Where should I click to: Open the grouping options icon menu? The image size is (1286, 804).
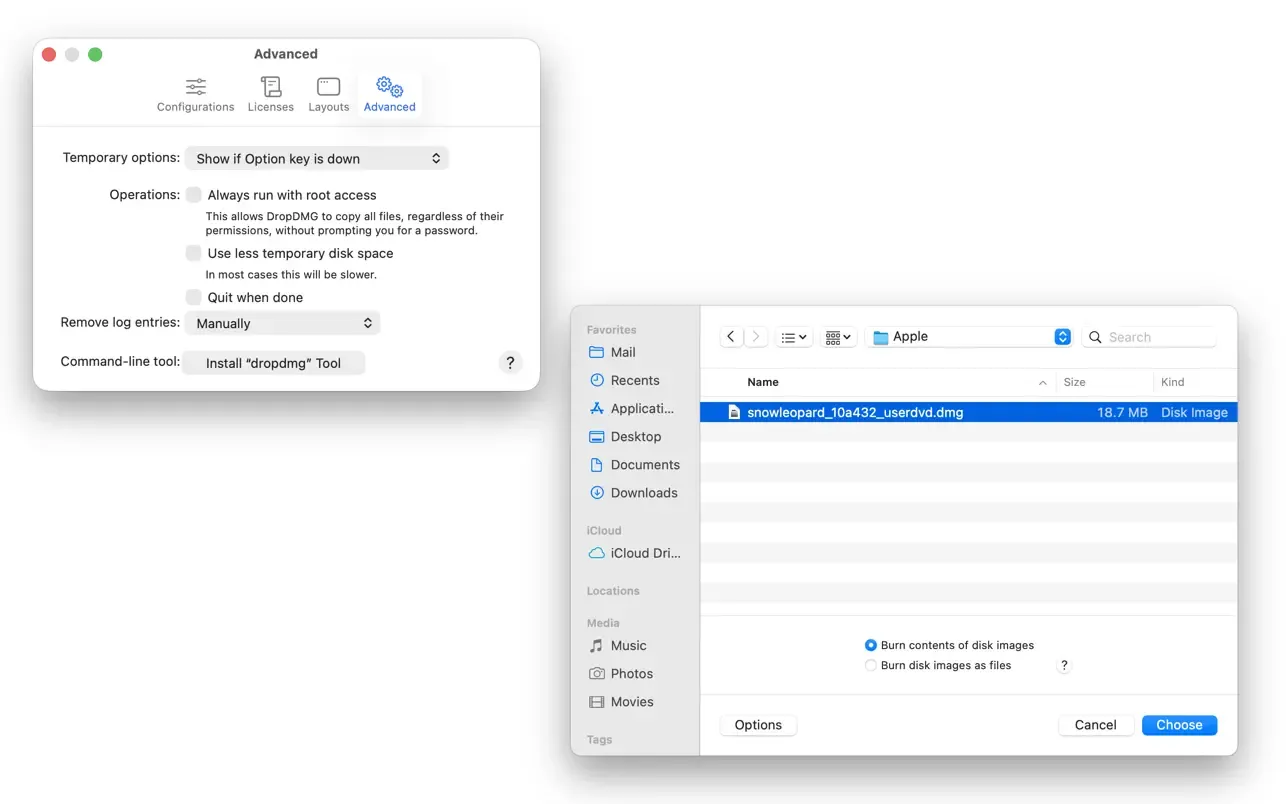(x=838, y=337)
